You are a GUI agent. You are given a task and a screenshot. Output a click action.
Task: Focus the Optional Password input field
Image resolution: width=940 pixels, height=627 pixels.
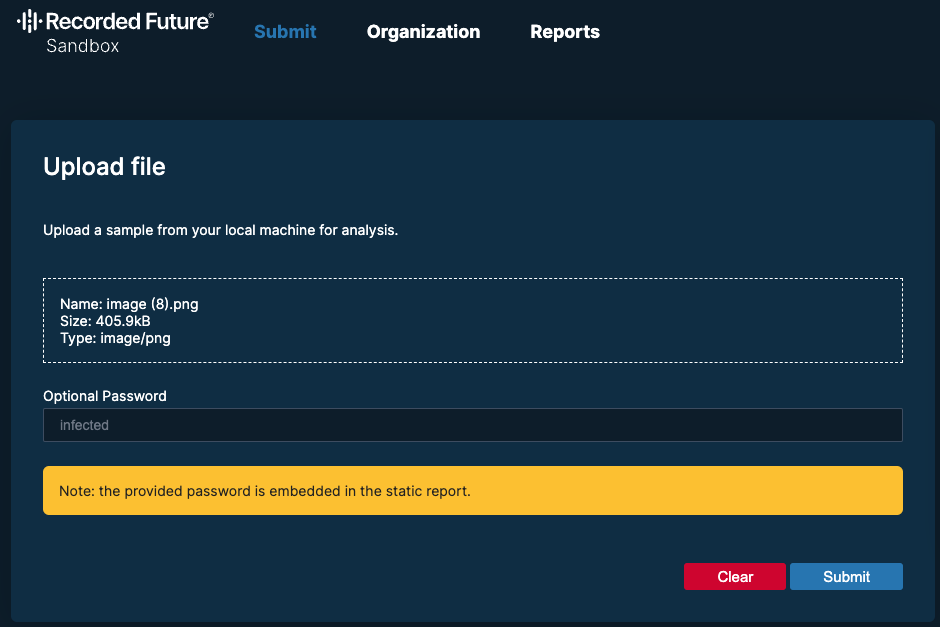[x=472, y=425]
